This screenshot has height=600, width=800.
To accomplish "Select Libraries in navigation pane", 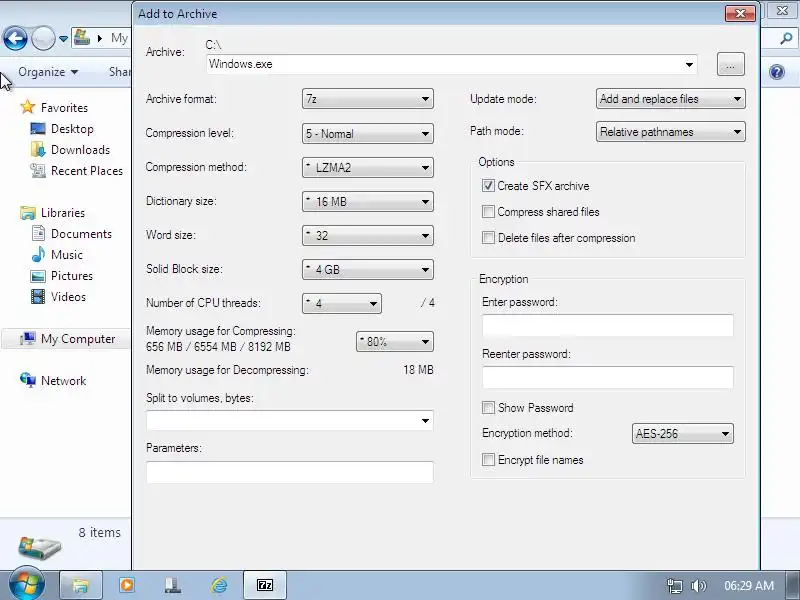I will [x=52, y=212].
